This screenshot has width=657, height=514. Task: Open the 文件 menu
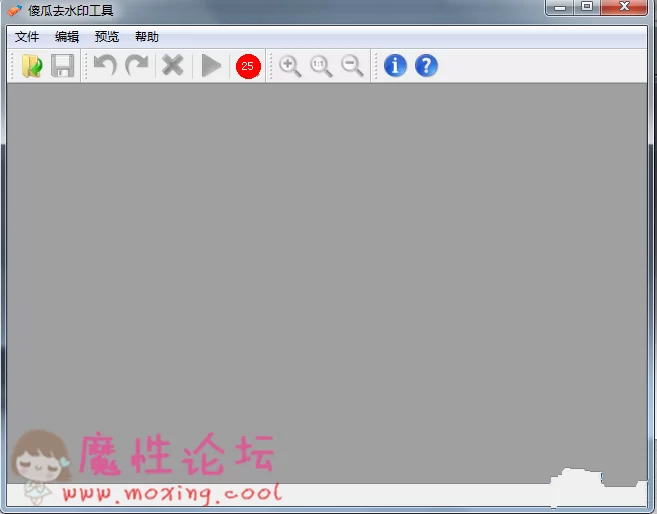[x=27, y=37]
